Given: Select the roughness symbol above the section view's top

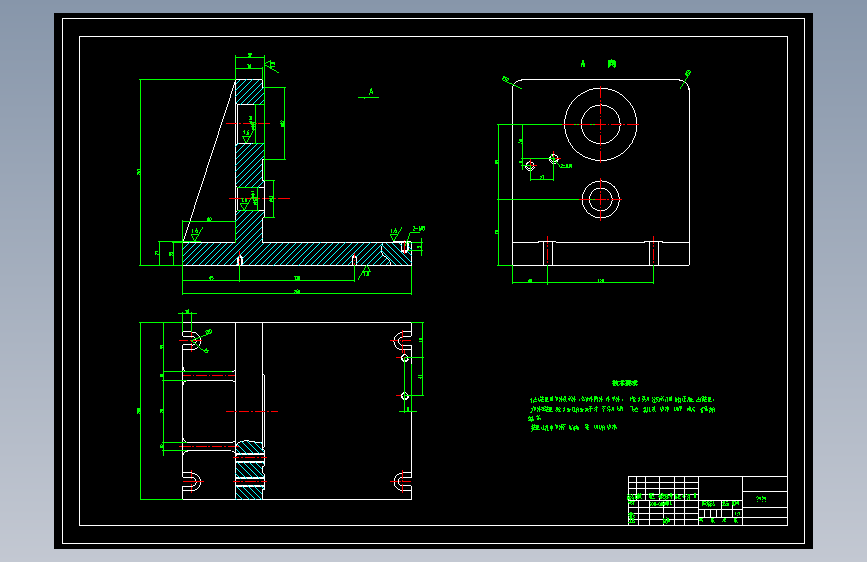Looking at the screenshot, I should tap(271, 66).
